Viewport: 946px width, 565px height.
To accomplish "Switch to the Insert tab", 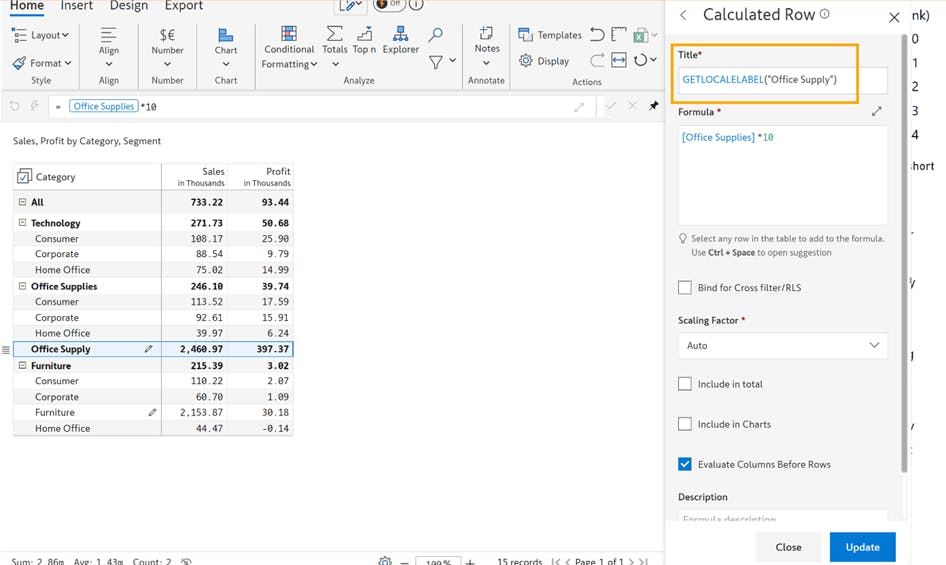I will coord(77,5).
